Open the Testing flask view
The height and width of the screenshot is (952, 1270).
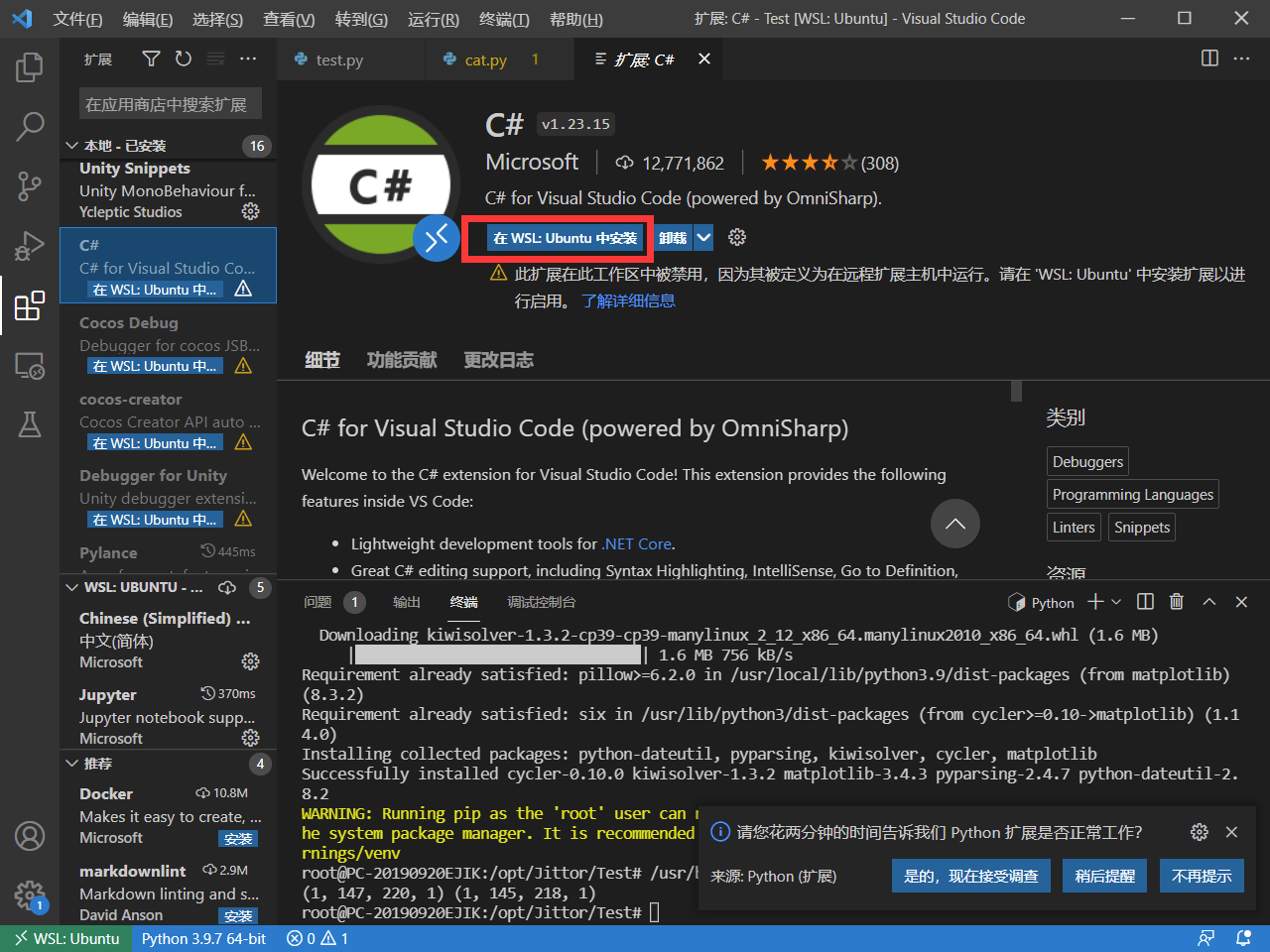point(30,424)
